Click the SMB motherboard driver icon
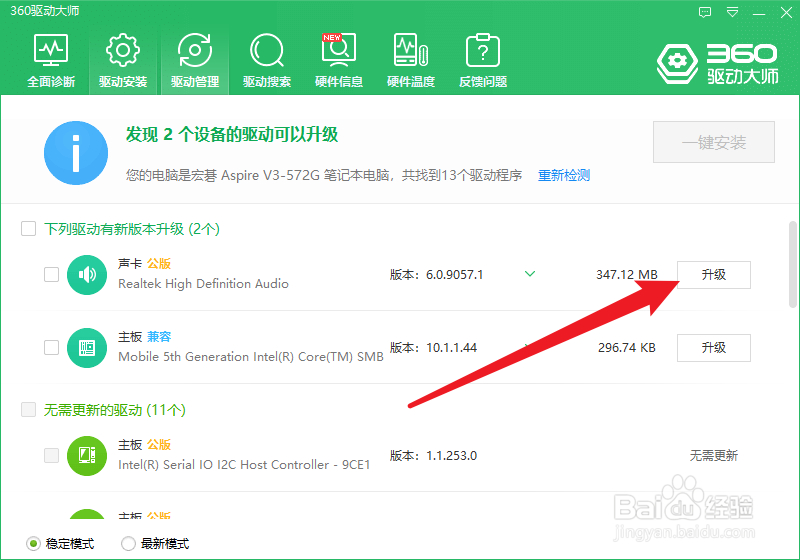The image size is (800, 560). [87, 348]
